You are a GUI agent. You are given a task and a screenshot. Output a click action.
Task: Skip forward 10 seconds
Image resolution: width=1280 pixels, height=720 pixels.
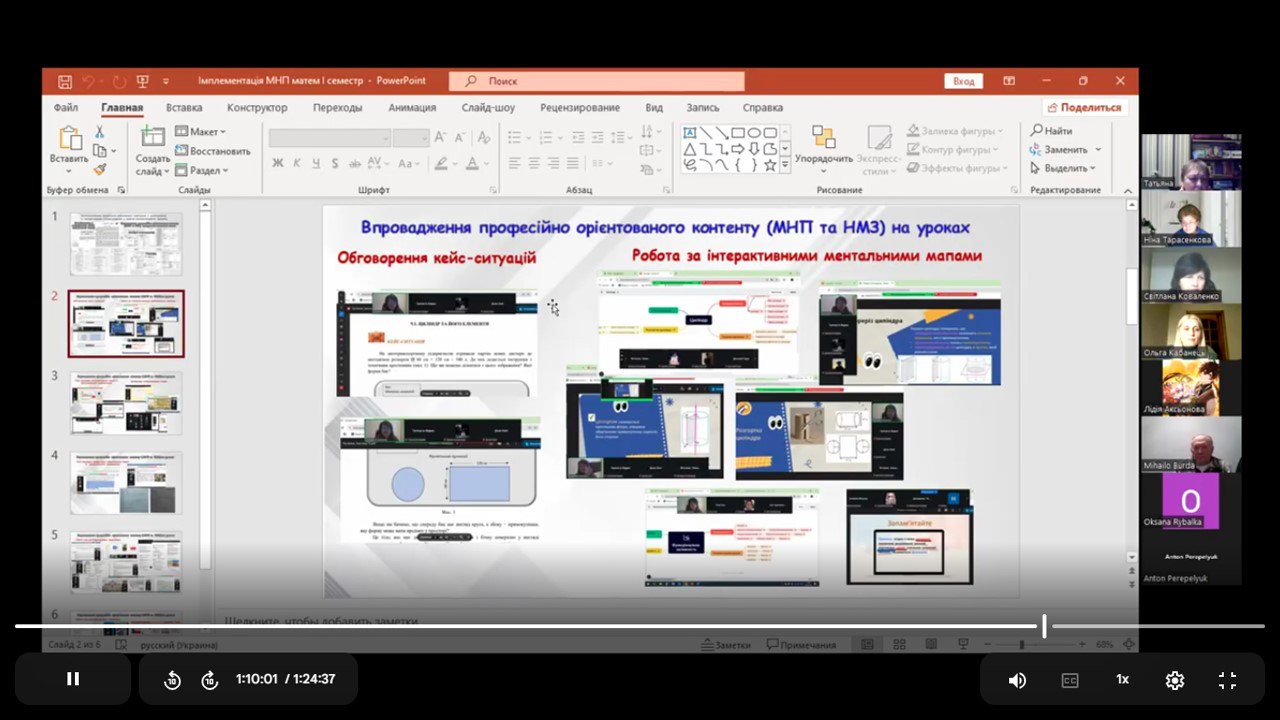[x=210, y=680]
